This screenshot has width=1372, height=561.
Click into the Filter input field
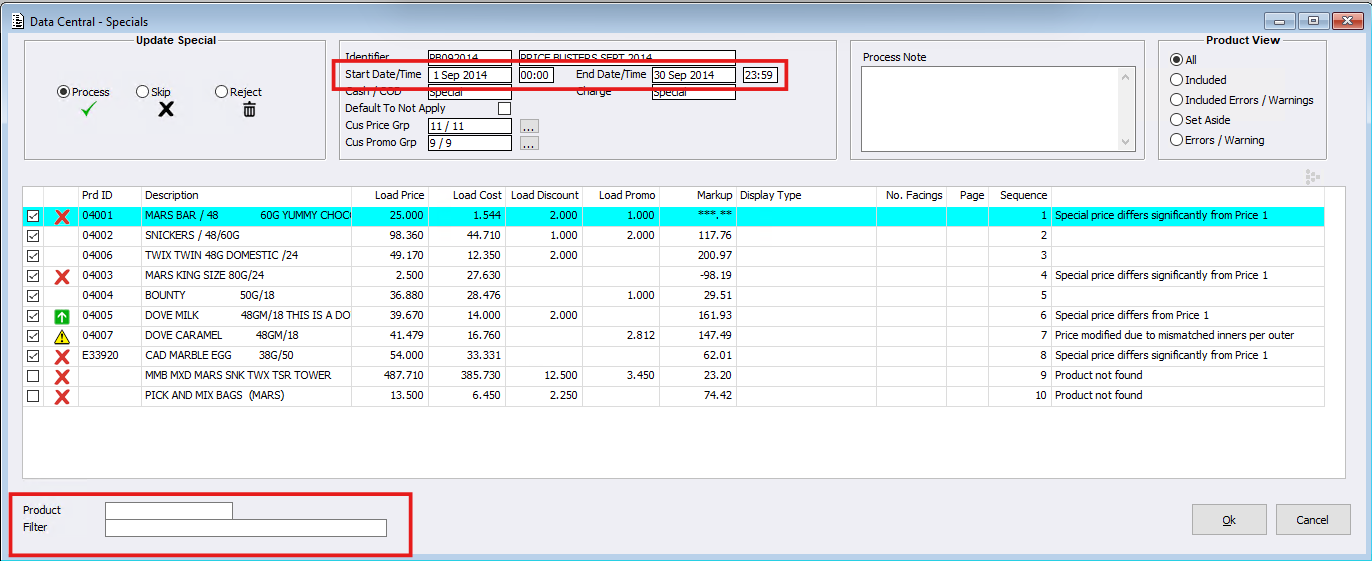tap(246, 528)
